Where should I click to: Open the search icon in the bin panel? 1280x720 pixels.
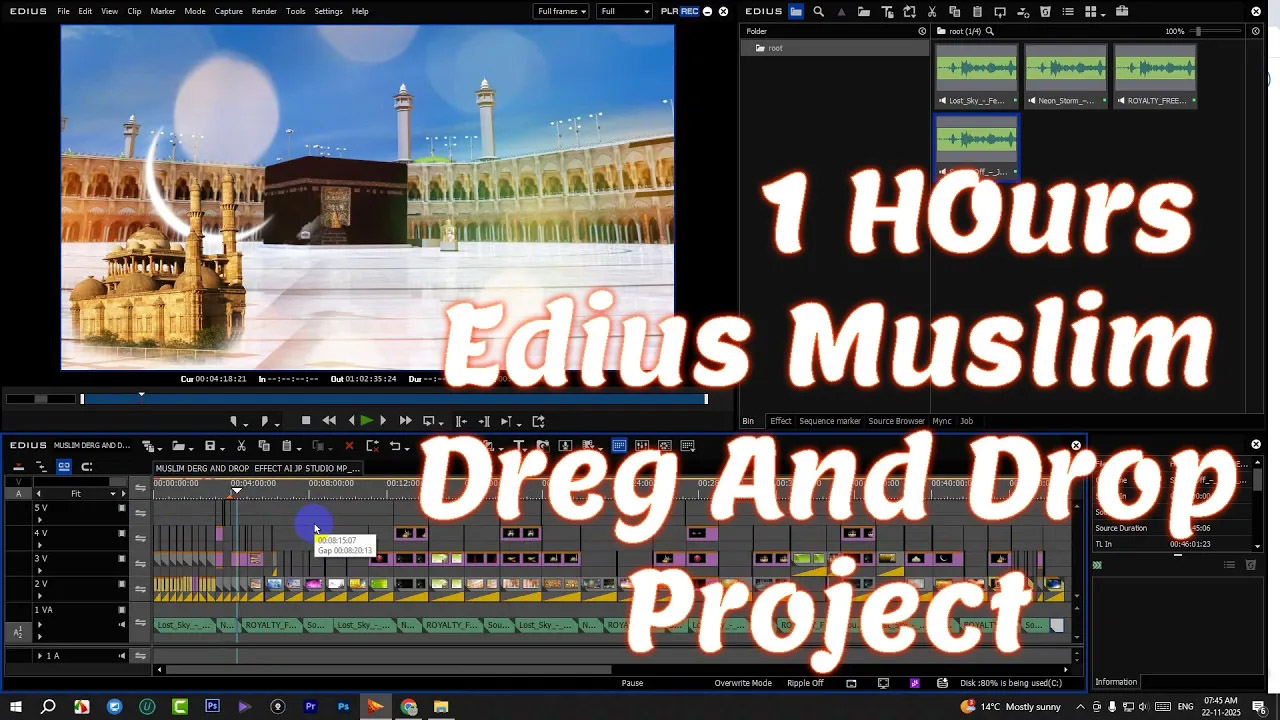tap(818, 11)
